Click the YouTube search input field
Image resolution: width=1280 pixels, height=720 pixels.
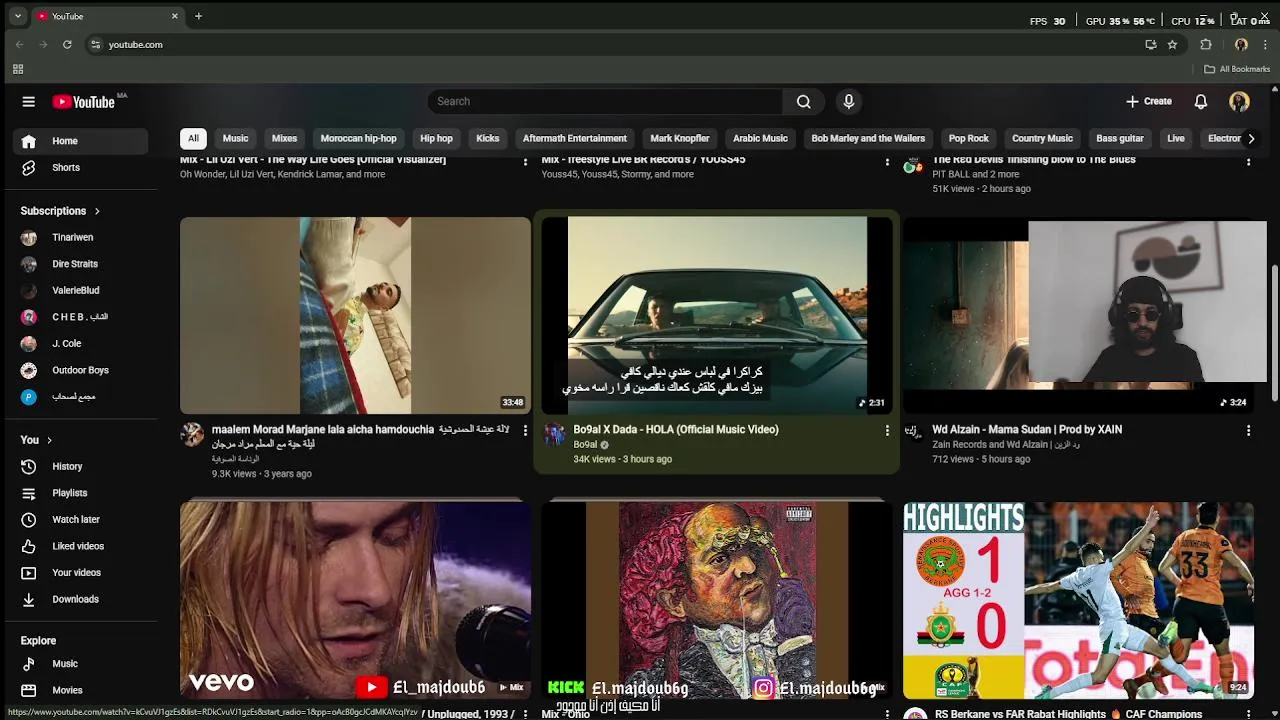[x=605, y=101]
